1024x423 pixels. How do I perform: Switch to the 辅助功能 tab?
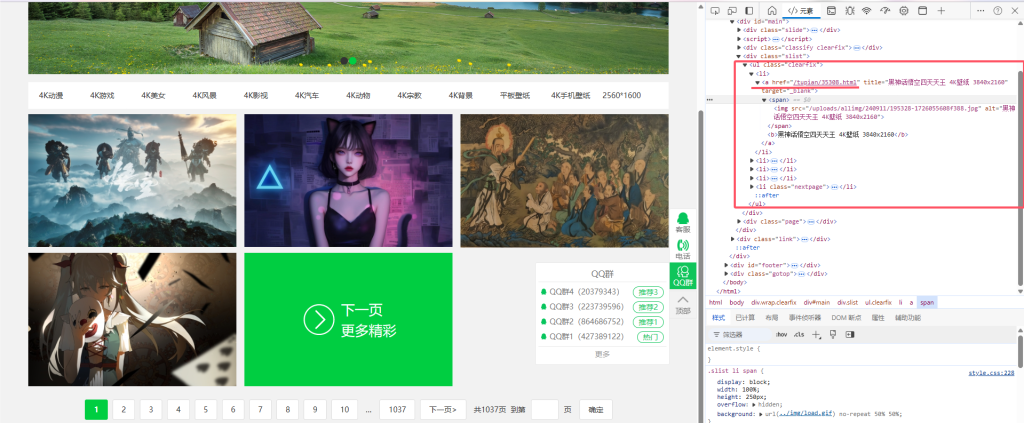[x=906, y=318]
